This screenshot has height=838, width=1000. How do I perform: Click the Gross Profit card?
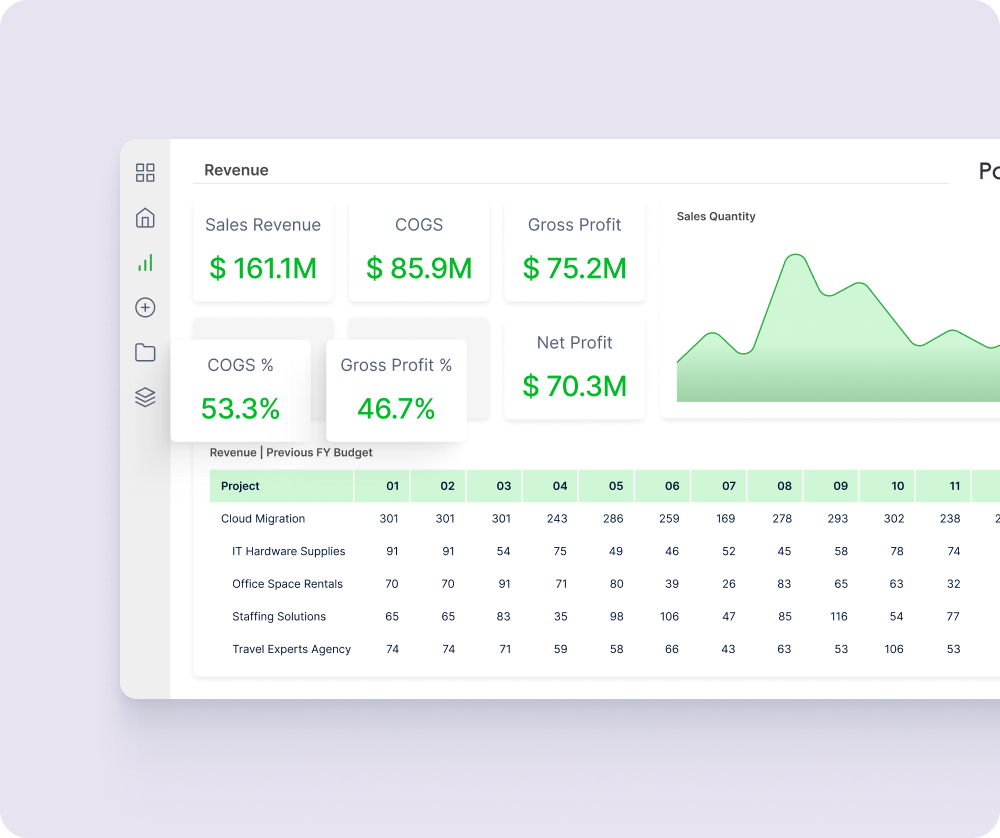[x=575, y=249]
